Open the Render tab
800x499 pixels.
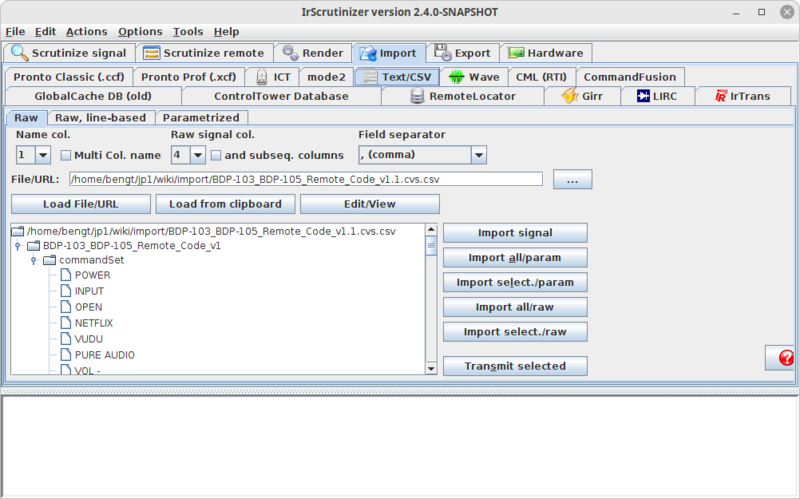313,53
